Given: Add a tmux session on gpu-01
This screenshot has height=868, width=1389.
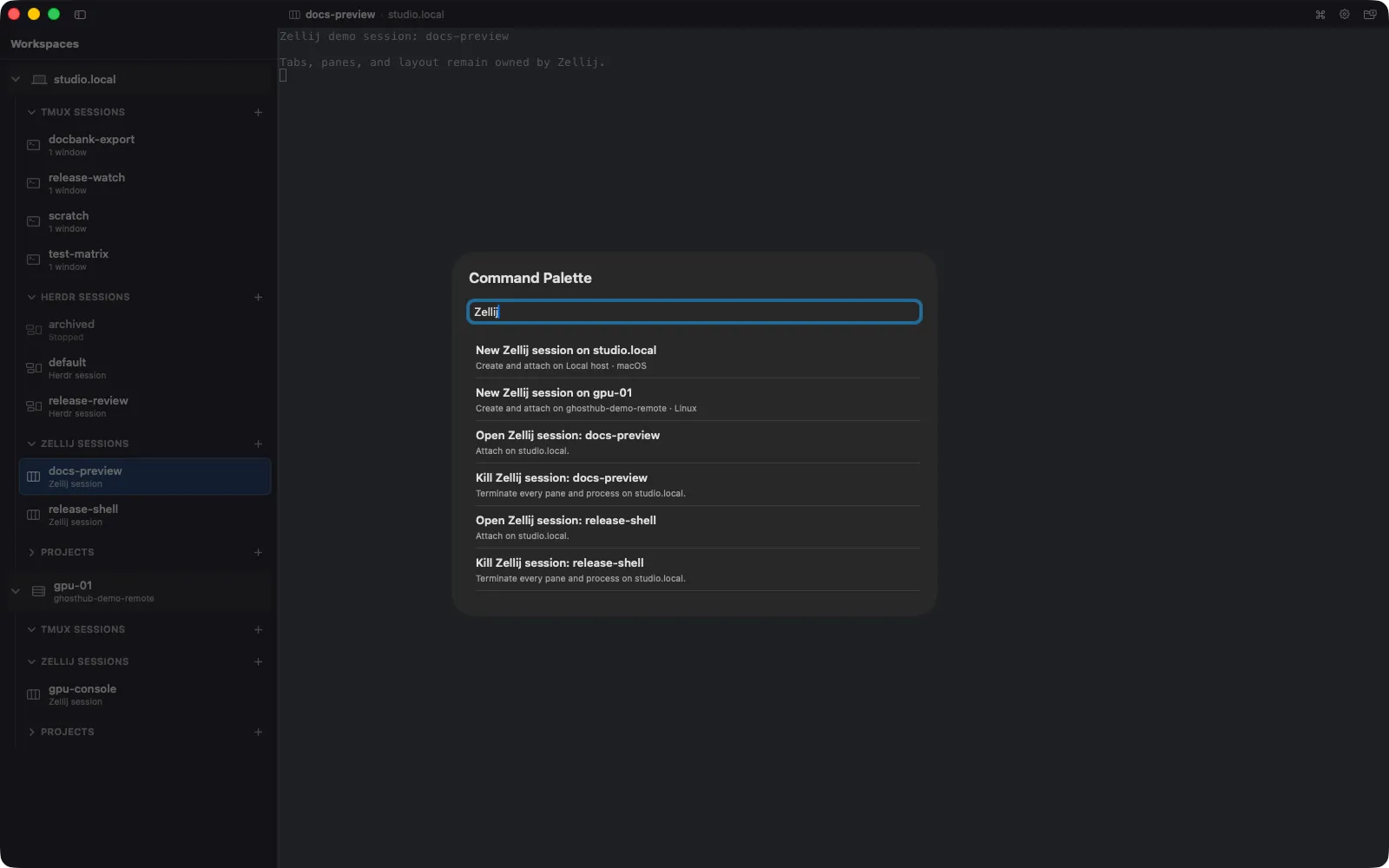Looking at the screenshot, I should tap(258, 629).
